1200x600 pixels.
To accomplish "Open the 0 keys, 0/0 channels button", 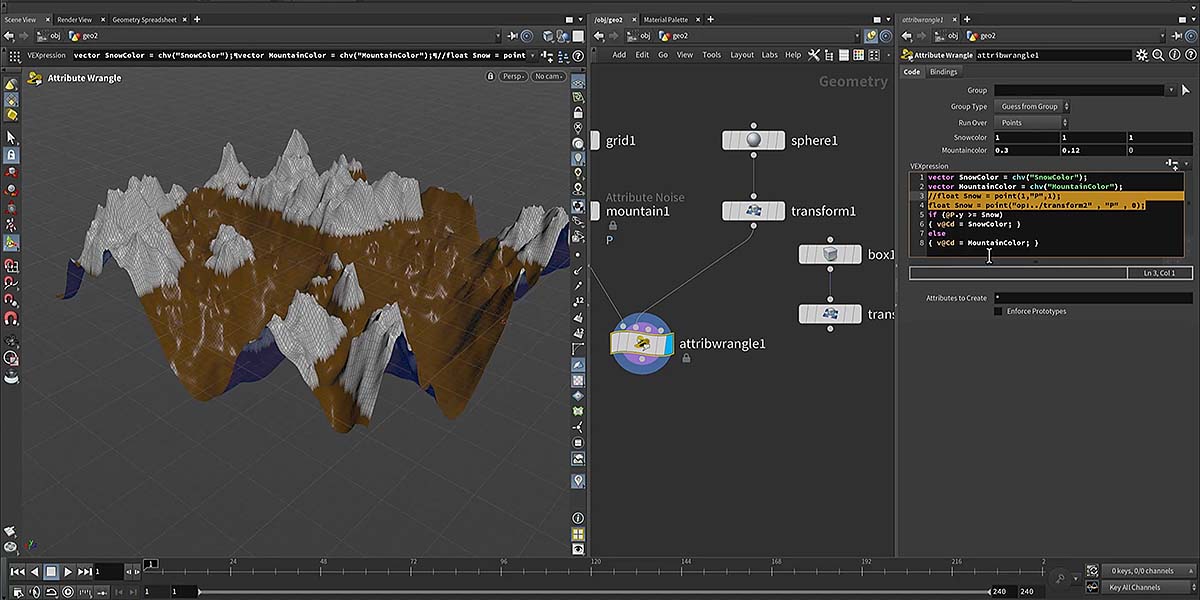I will [1148, 571].
